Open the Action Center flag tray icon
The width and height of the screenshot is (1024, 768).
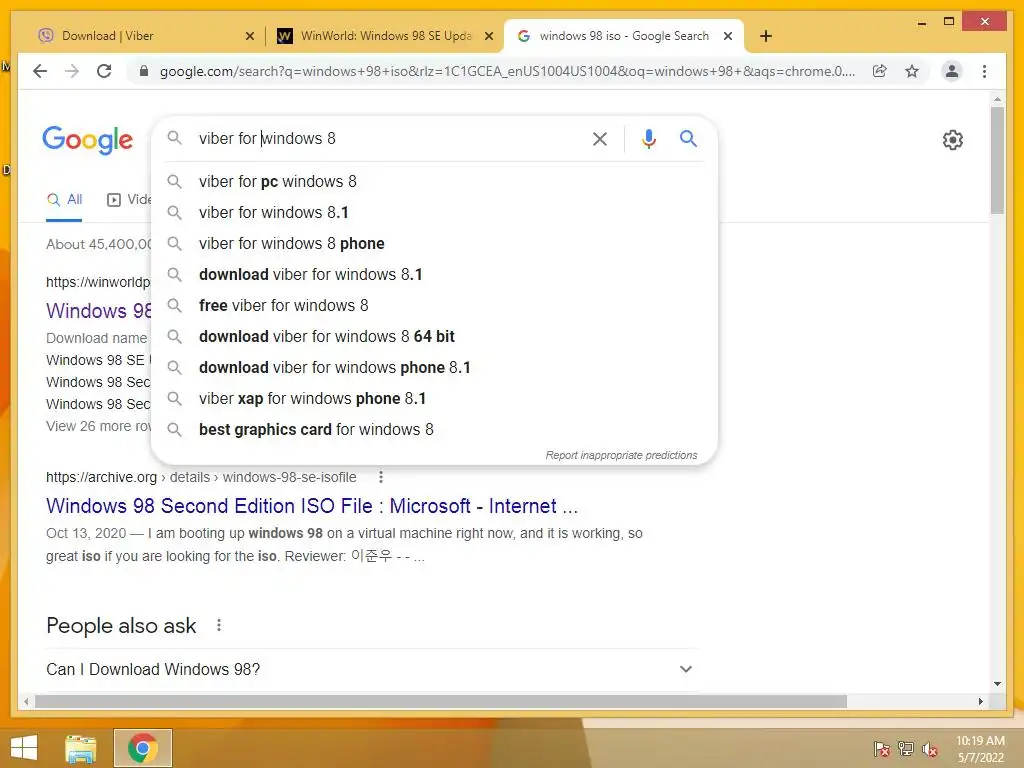tap(881, 749)
